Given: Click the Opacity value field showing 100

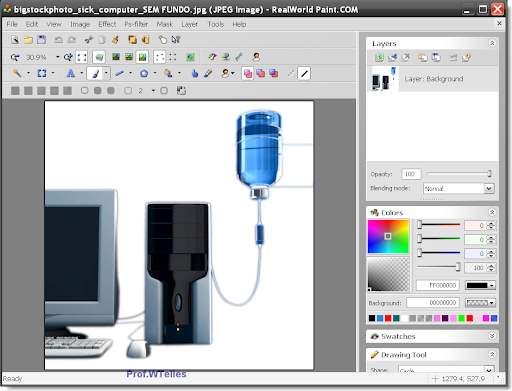Looking at the screenshot, I should click(x=411, y=174).
